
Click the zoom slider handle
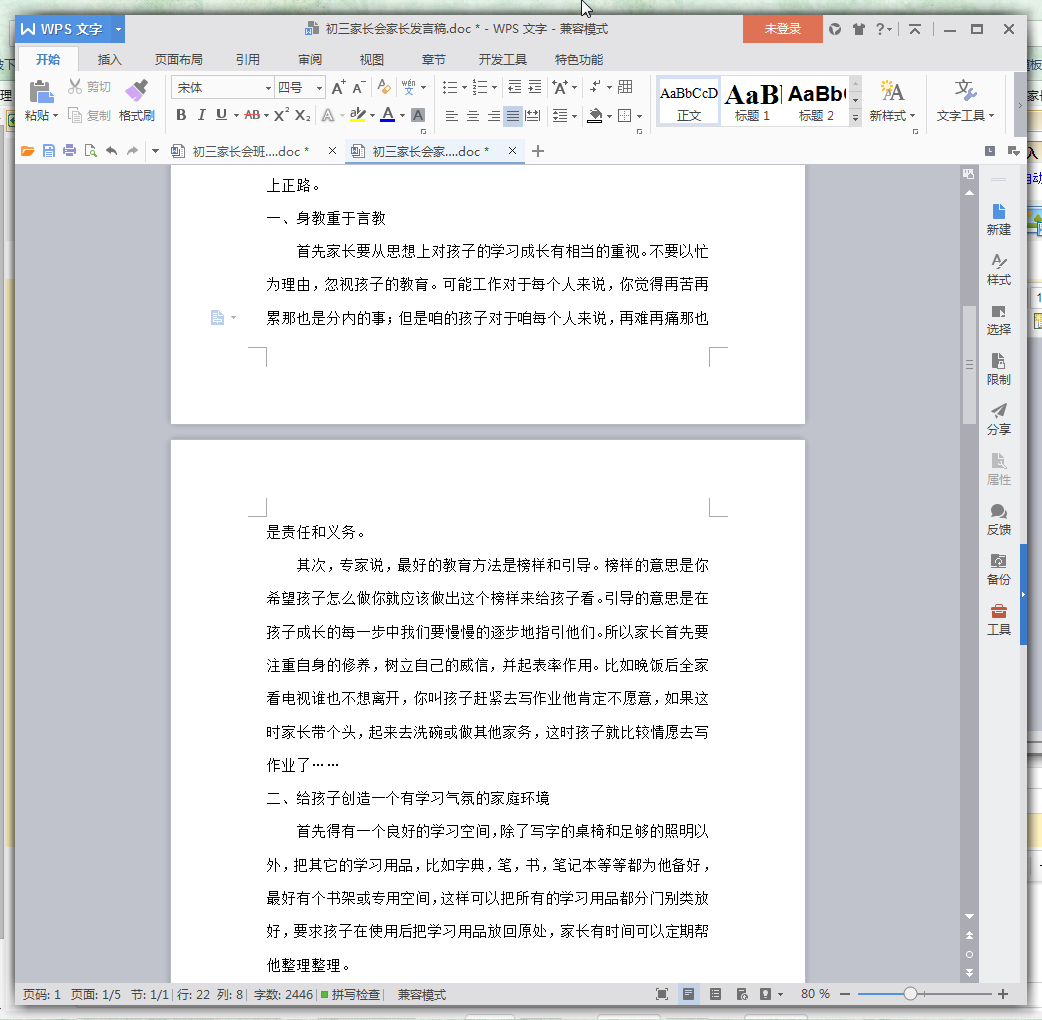coord(910,994)
